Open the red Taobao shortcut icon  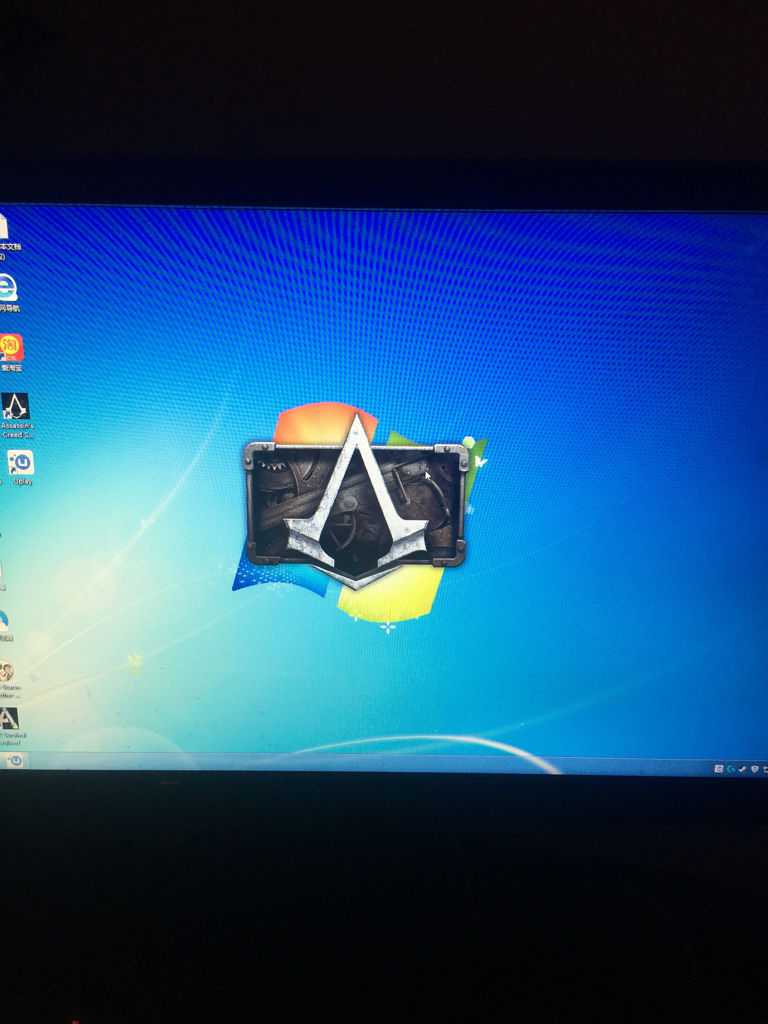[11, 347]
